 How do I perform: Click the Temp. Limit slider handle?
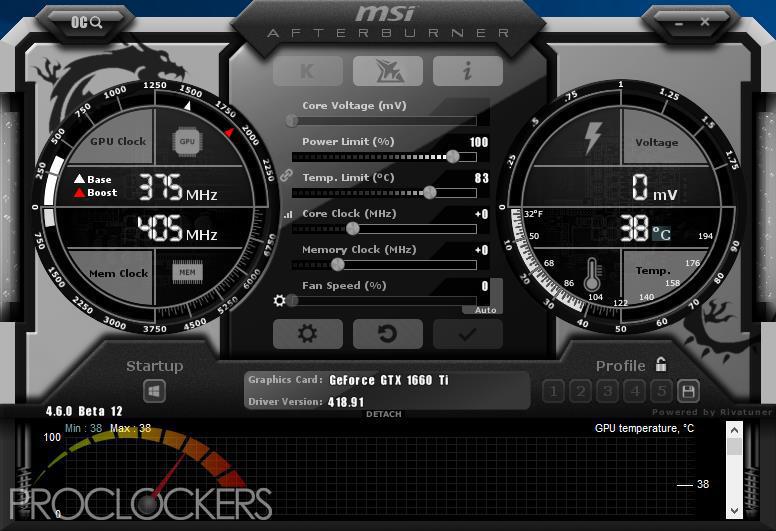click(430, 193)
